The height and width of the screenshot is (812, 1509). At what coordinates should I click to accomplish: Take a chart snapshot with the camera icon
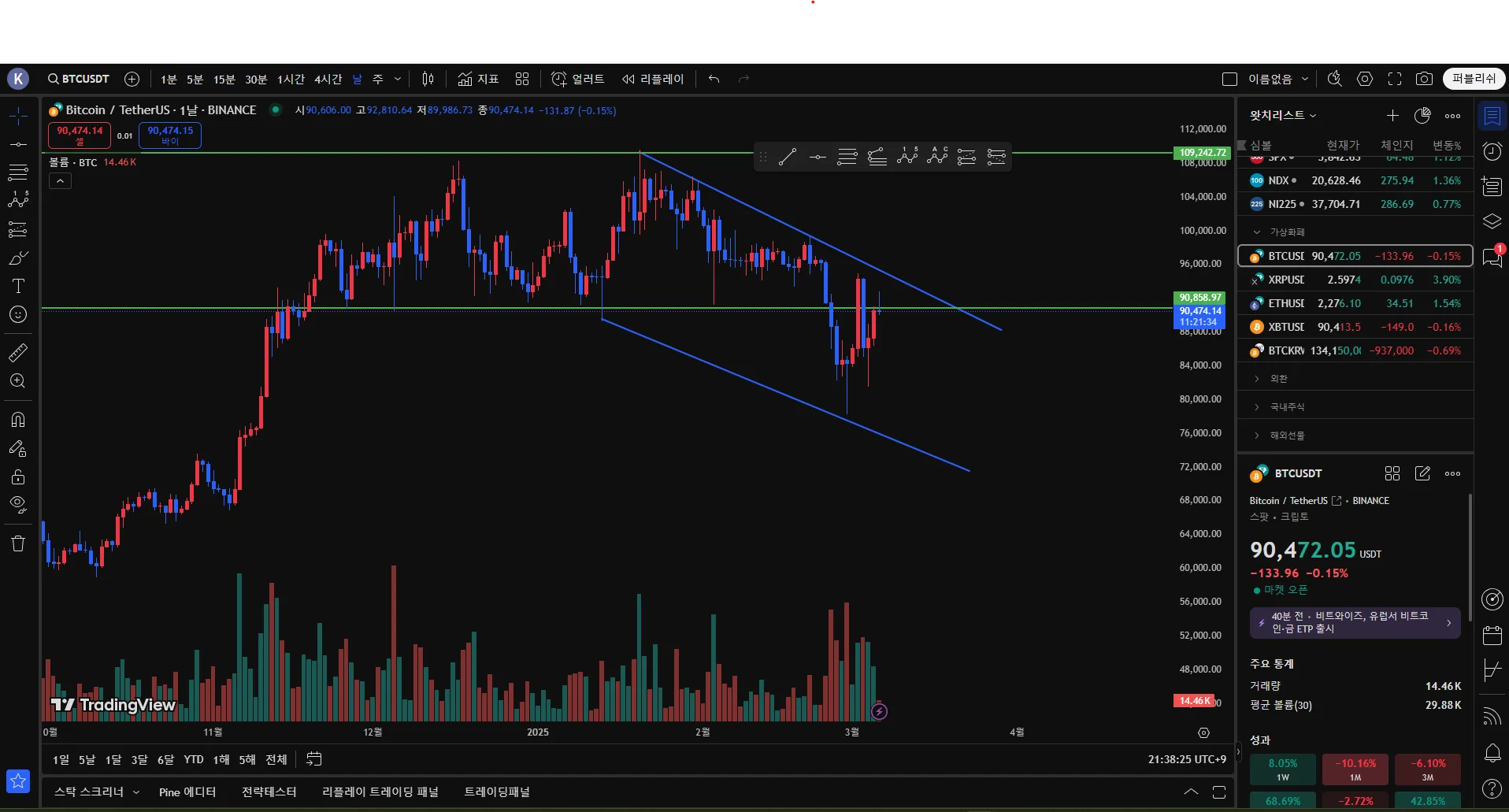click(x=1424, y=79)
